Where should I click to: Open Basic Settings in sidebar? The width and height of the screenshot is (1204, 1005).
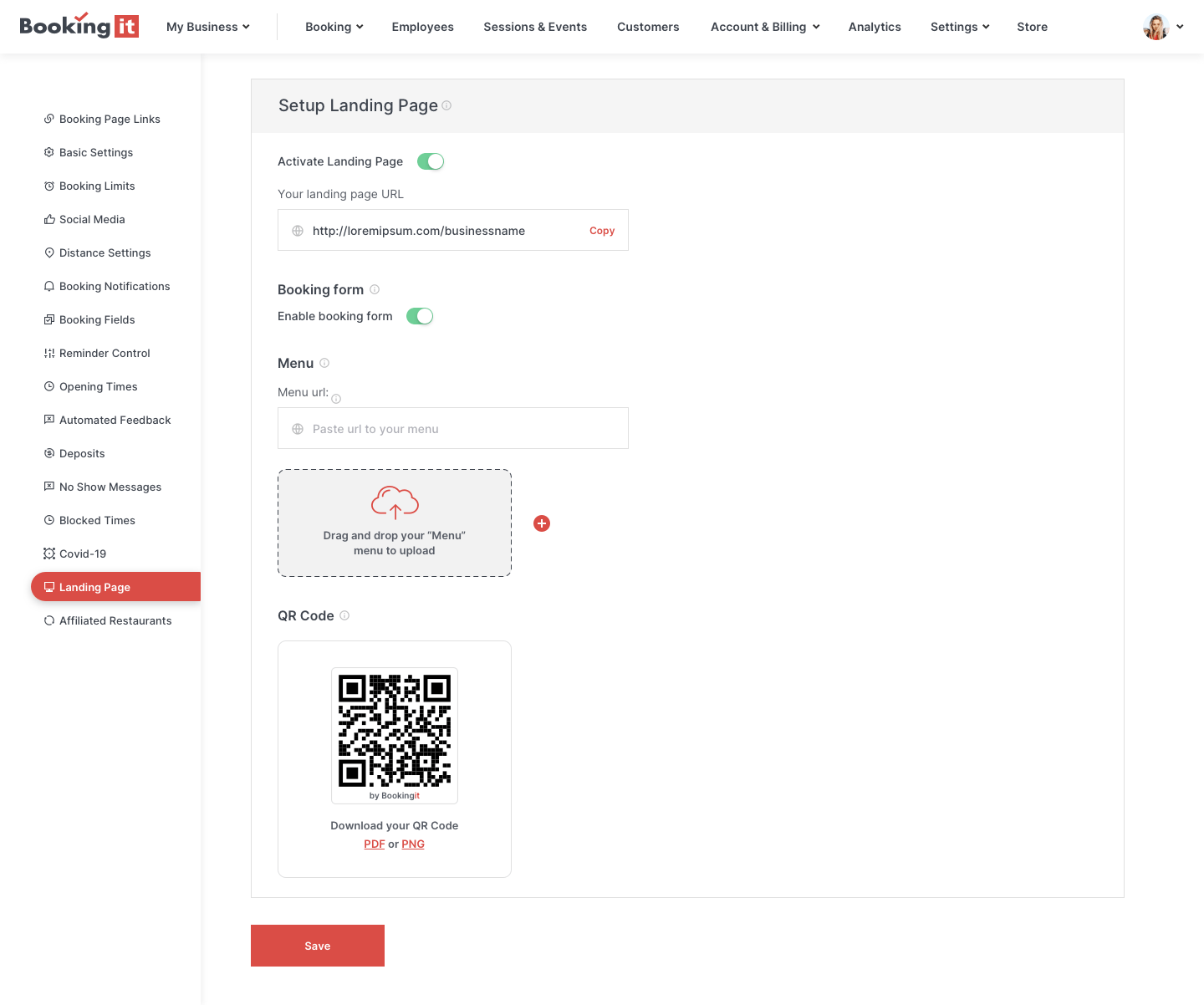[96, 152]
